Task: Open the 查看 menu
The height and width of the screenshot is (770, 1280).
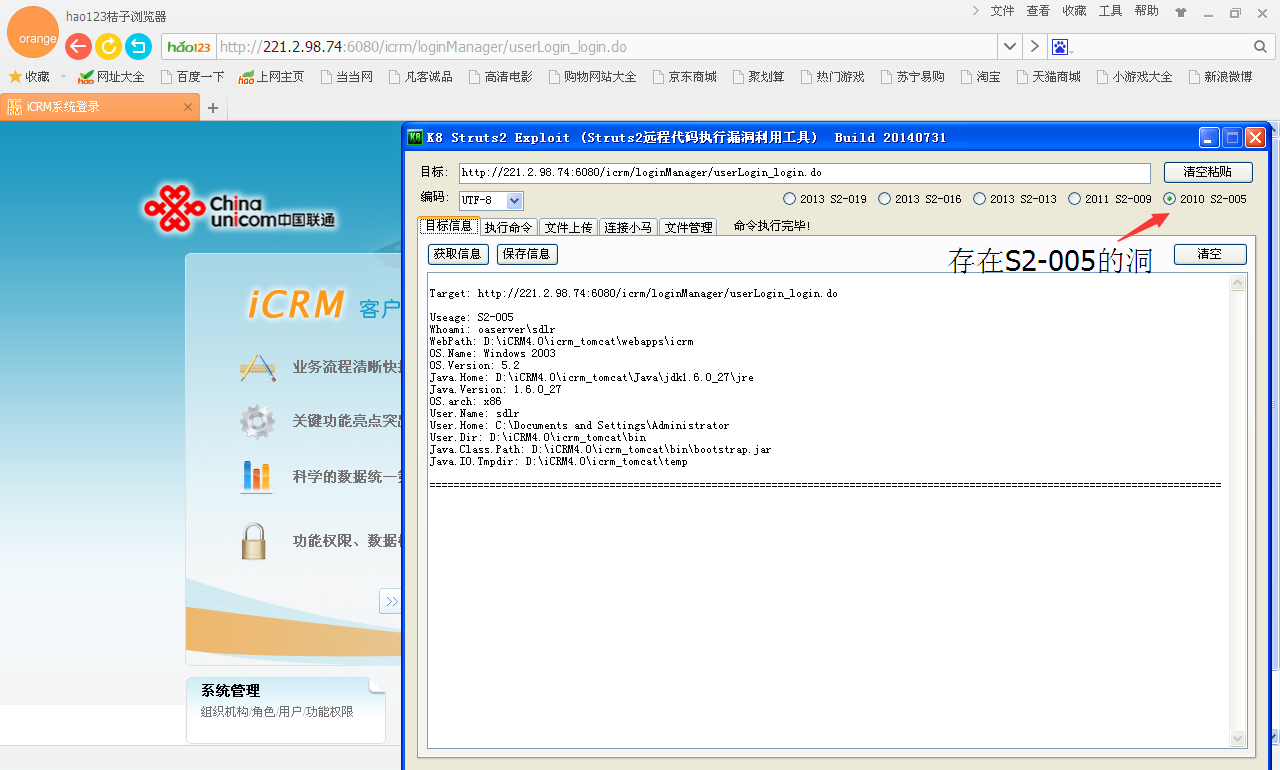Action: coord(1038,11)
